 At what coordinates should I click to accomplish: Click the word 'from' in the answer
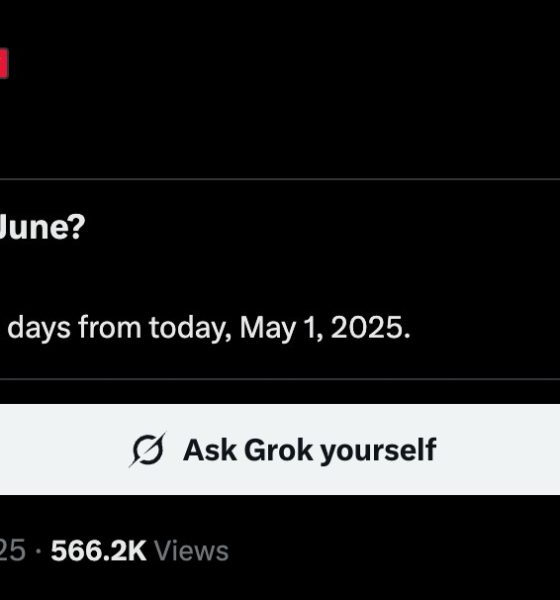click(x=110, y=328)
